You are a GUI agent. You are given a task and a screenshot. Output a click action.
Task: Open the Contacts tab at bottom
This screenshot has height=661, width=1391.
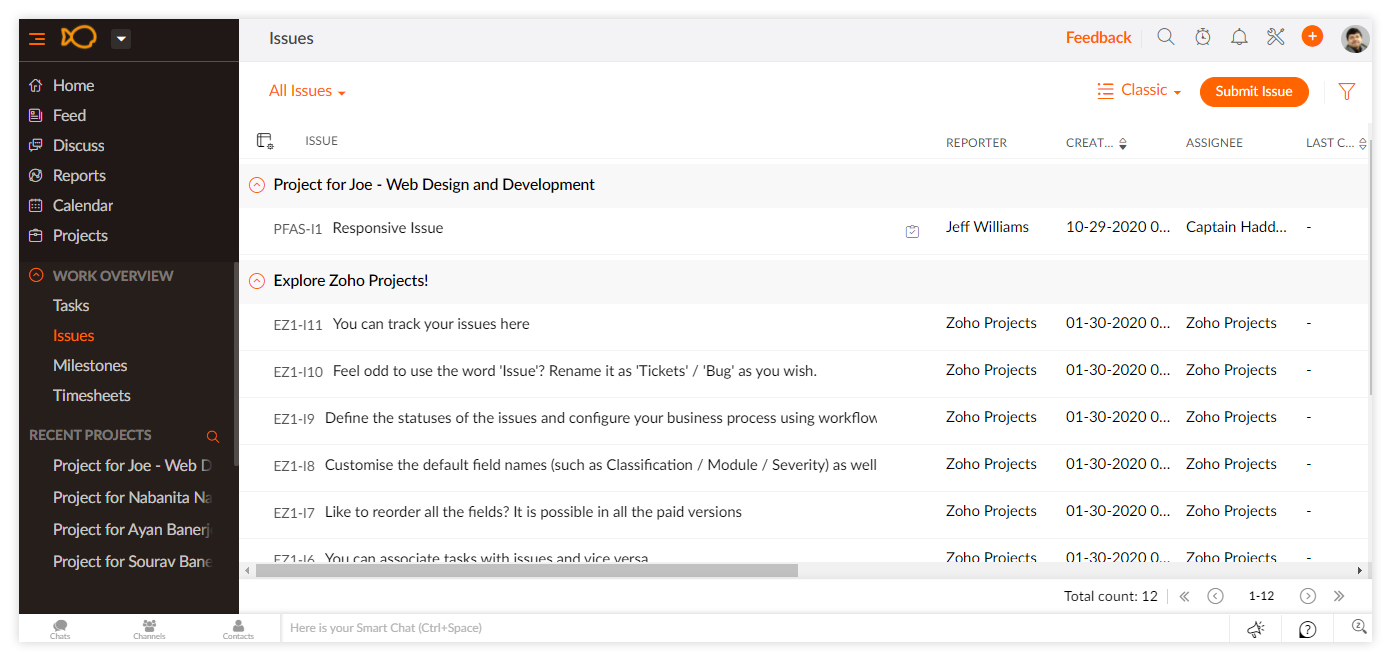(238, 629)
